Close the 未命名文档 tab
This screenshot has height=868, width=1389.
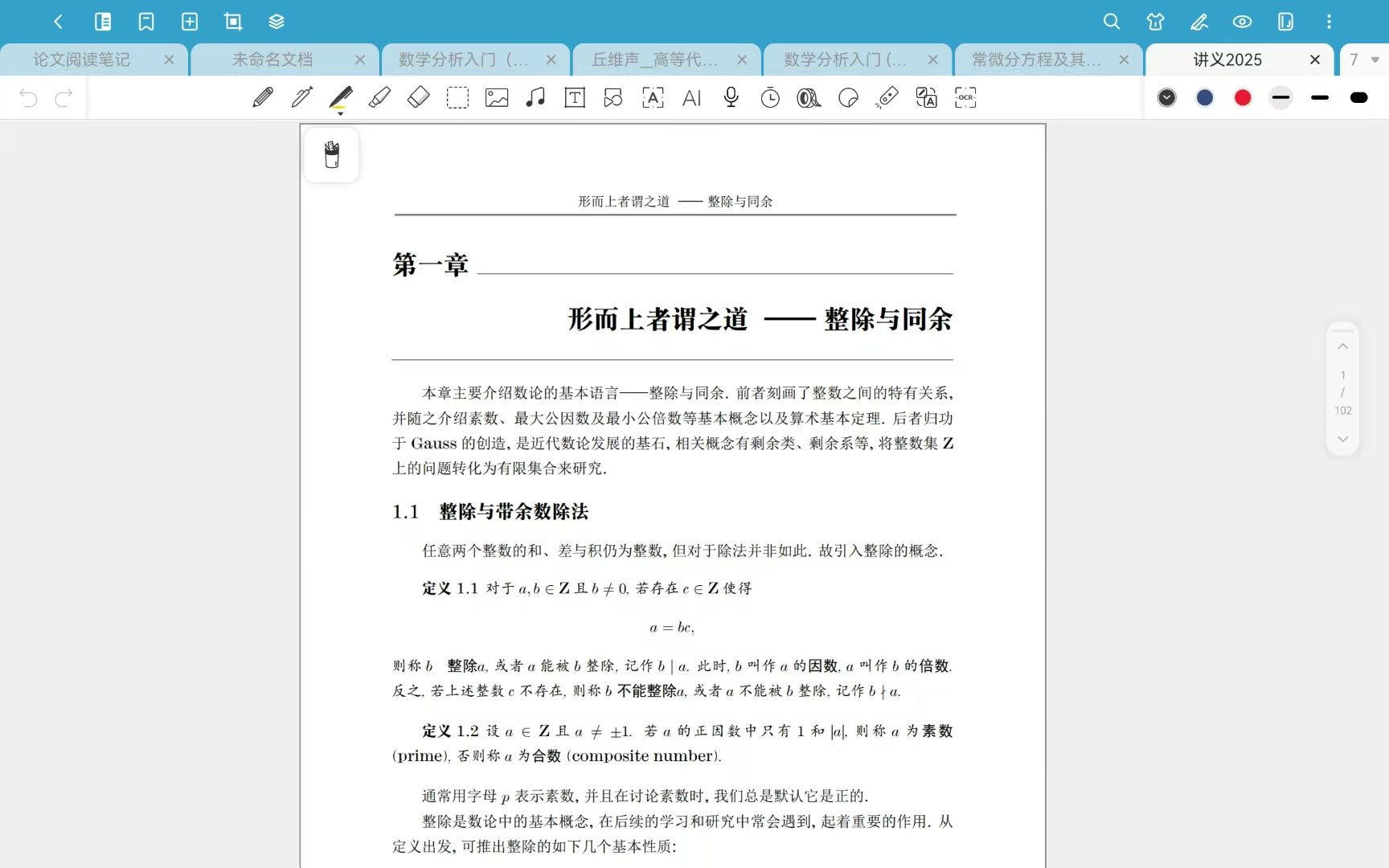[360, 59]
